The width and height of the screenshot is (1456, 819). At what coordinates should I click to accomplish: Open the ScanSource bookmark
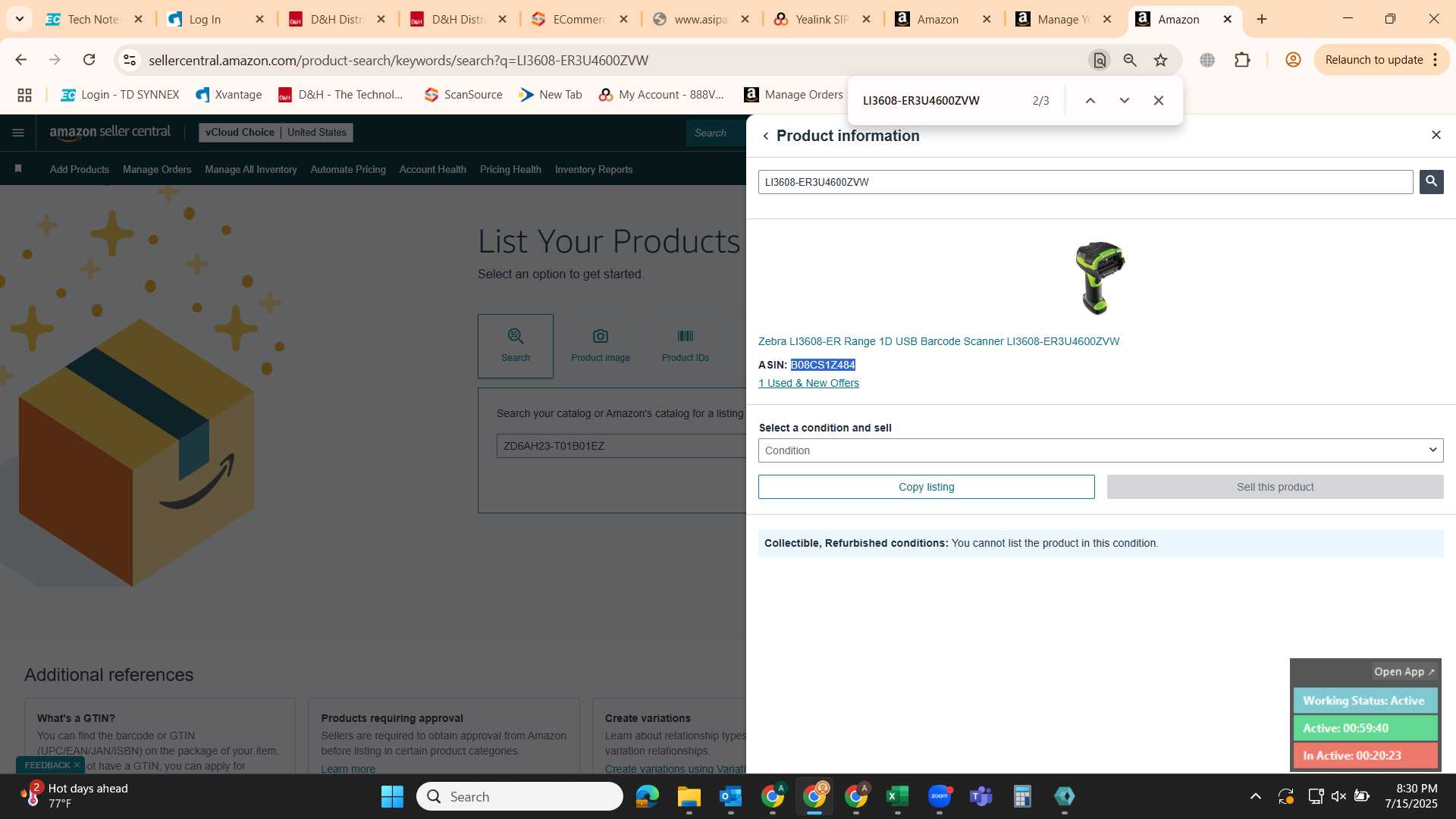tap(463, 95)
